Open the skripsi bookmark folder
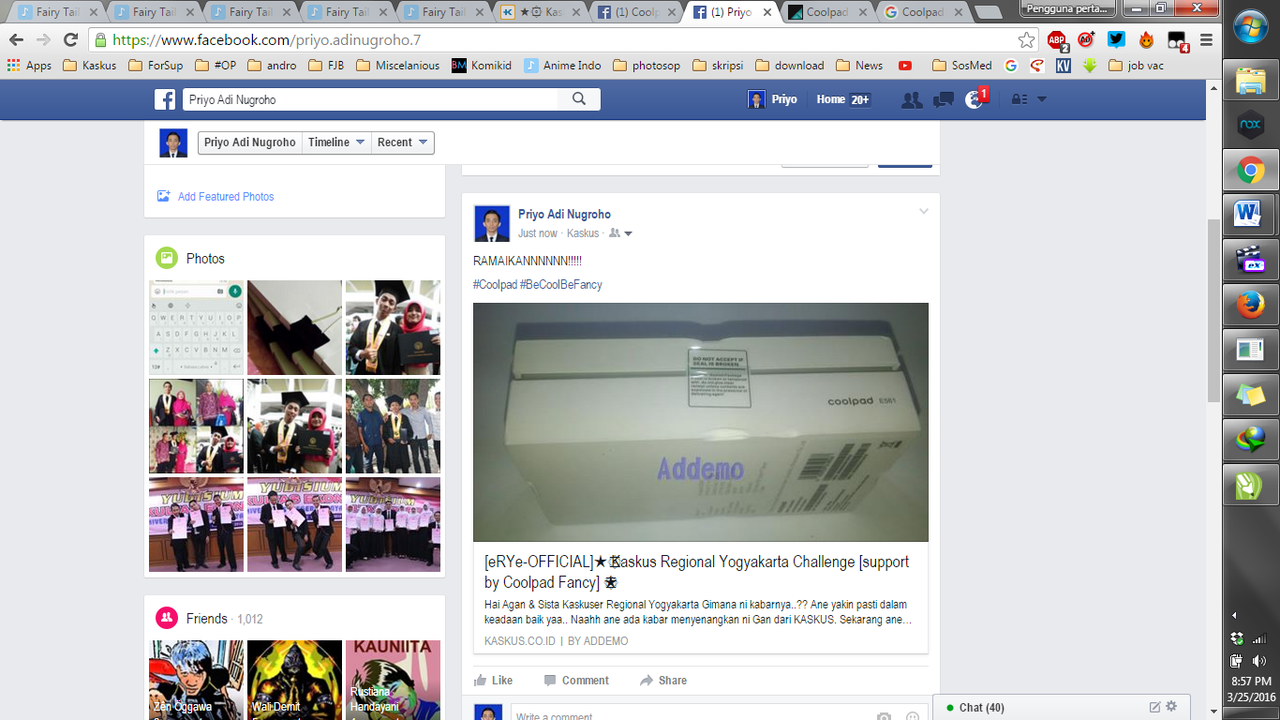Viewport: 1280px width, 720px height. (717, 65)
